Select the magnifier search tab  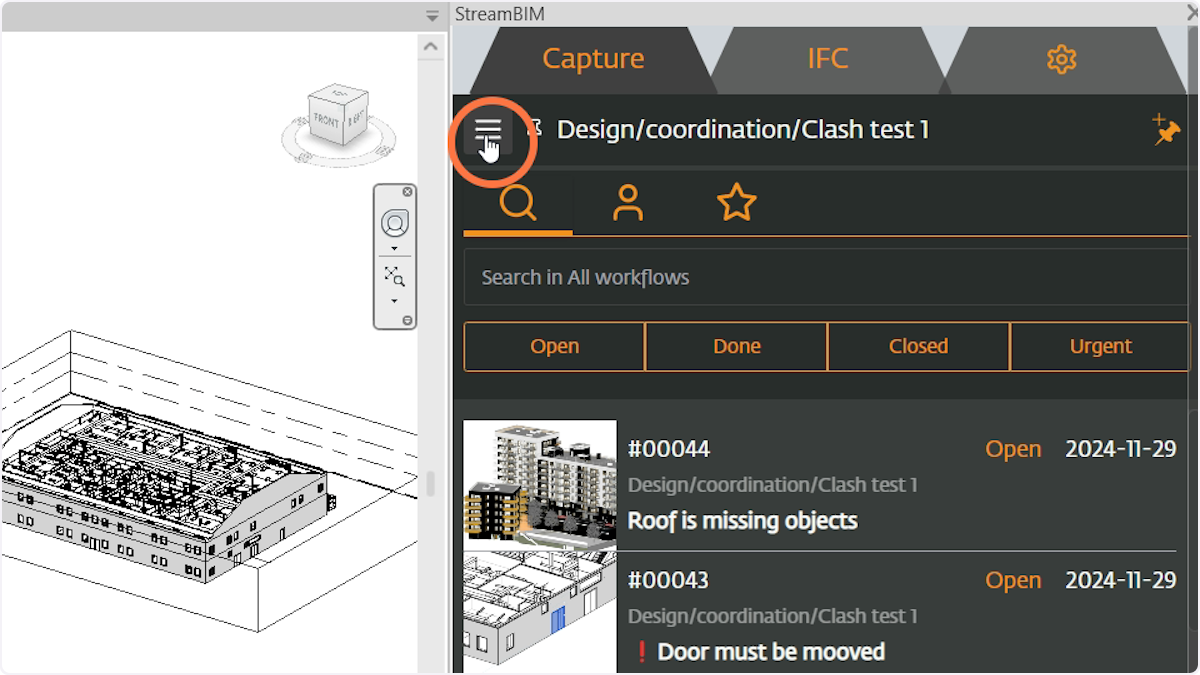click(x=518, y=203)
